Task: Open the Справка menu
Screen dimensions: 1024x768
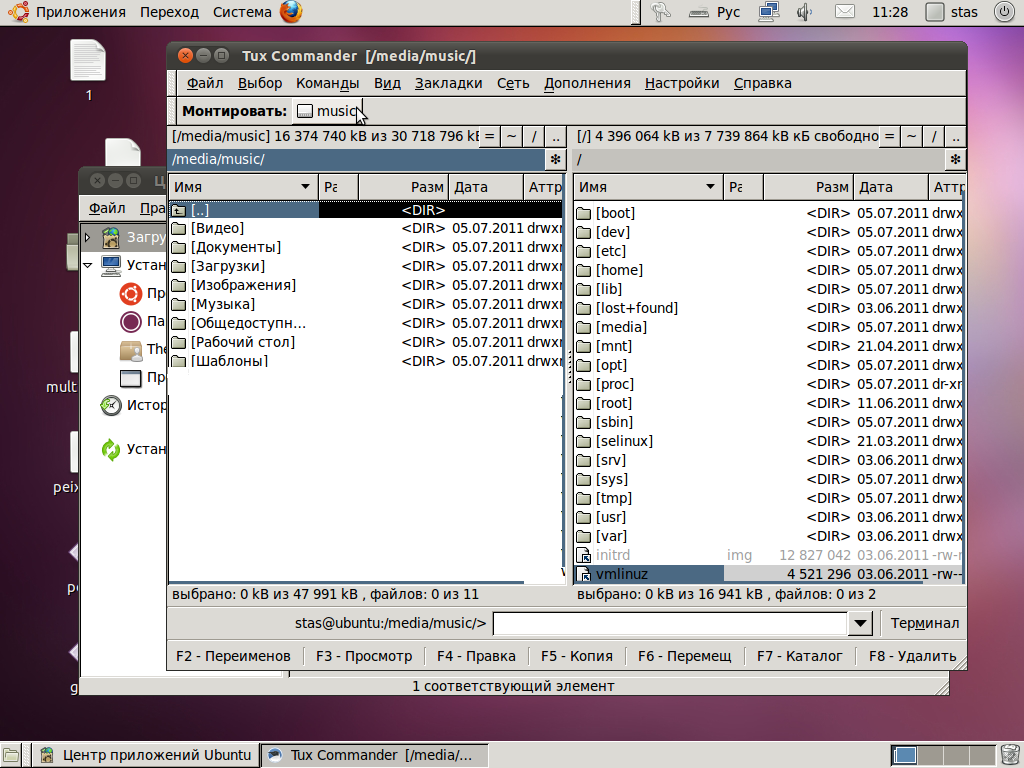Action: [x=762, y=84]
